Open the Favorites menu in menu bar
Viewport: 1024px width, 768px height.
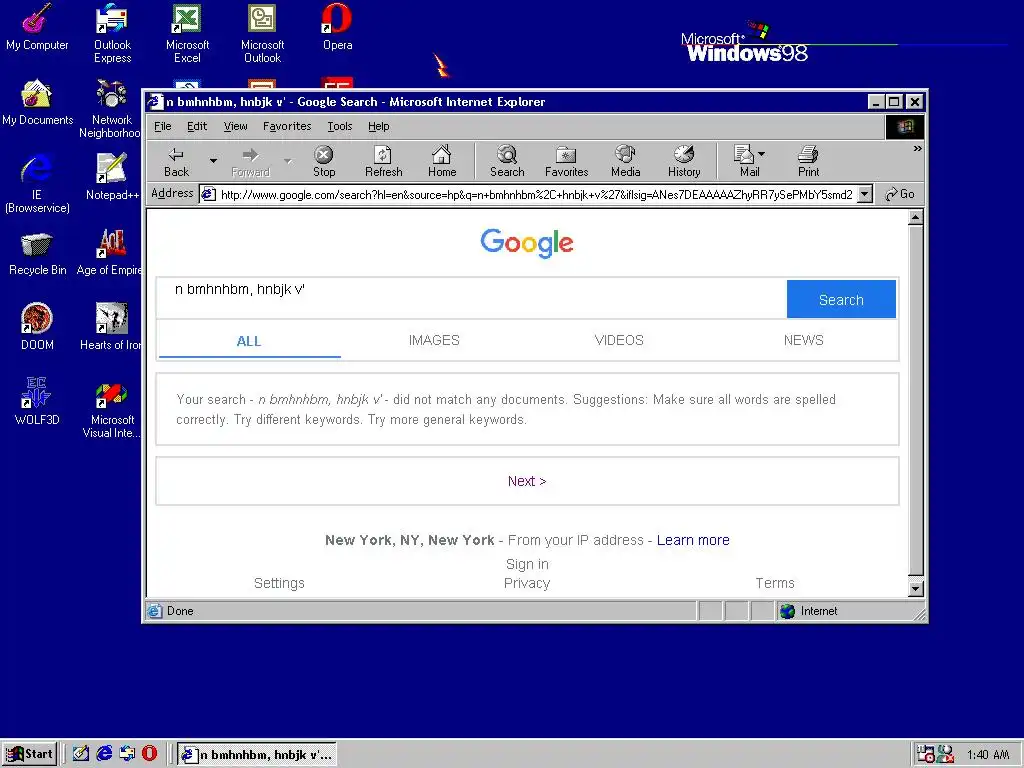(x=287, y=126)
